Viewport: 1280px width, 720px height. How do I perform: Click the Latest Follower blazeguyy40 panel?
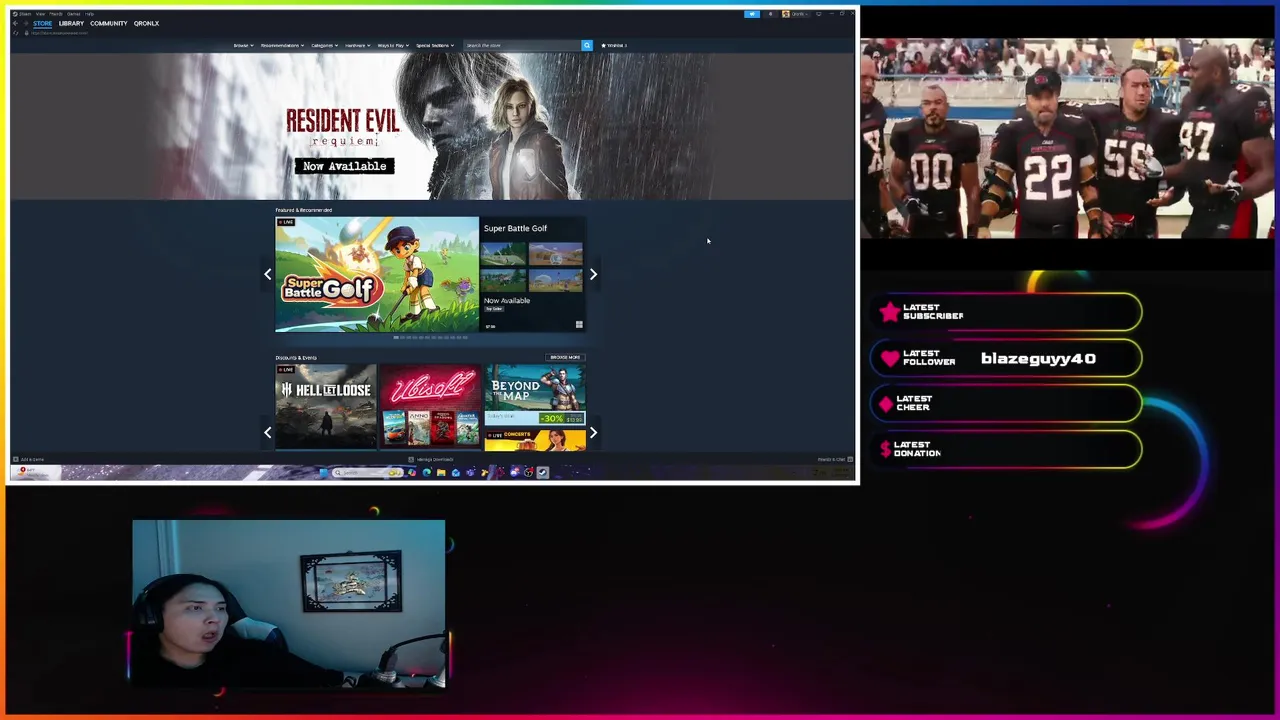(1006, 358)
